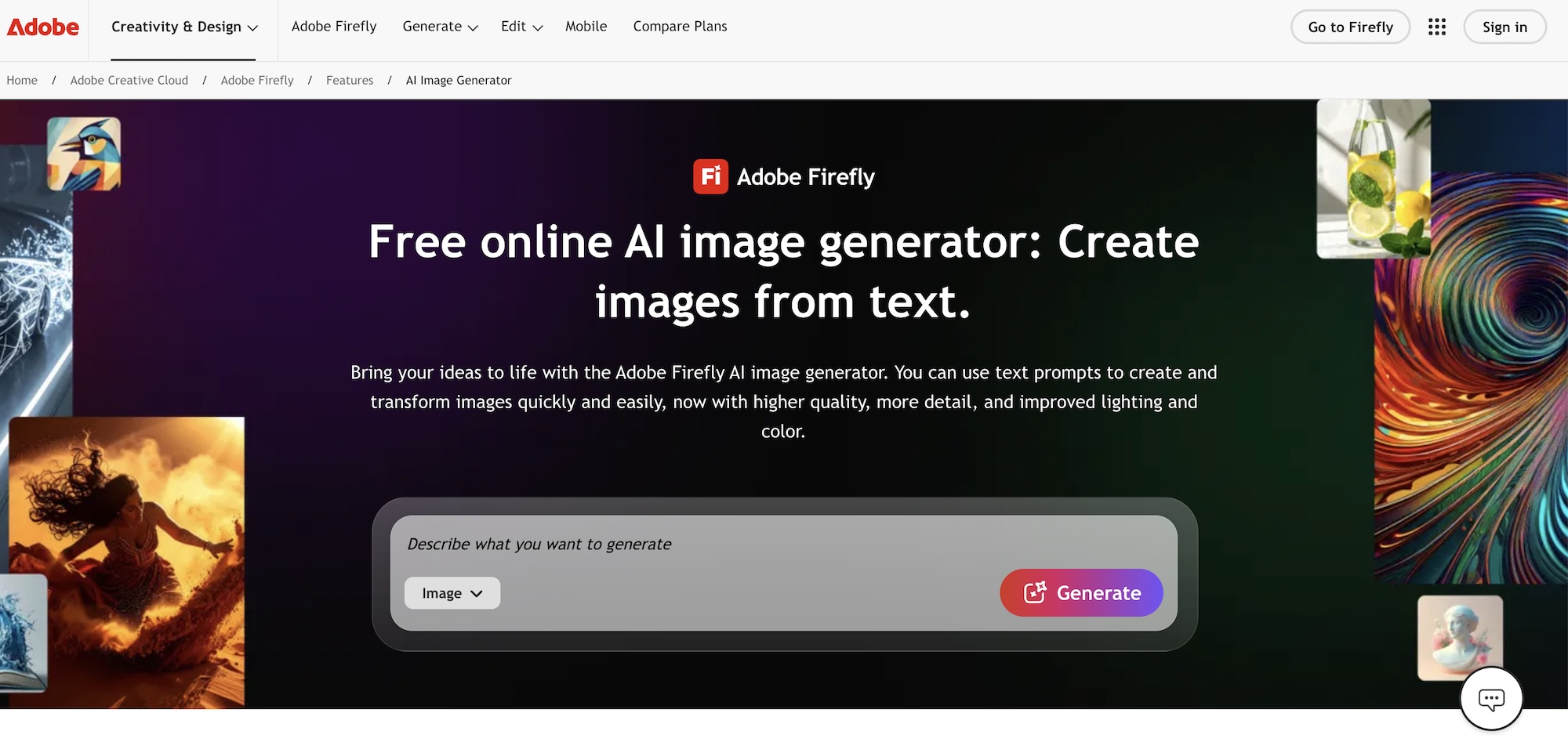1568x742 pixels.
Task: Click the Adobe Firefly Fi logo icon
Action: [710, 176]
